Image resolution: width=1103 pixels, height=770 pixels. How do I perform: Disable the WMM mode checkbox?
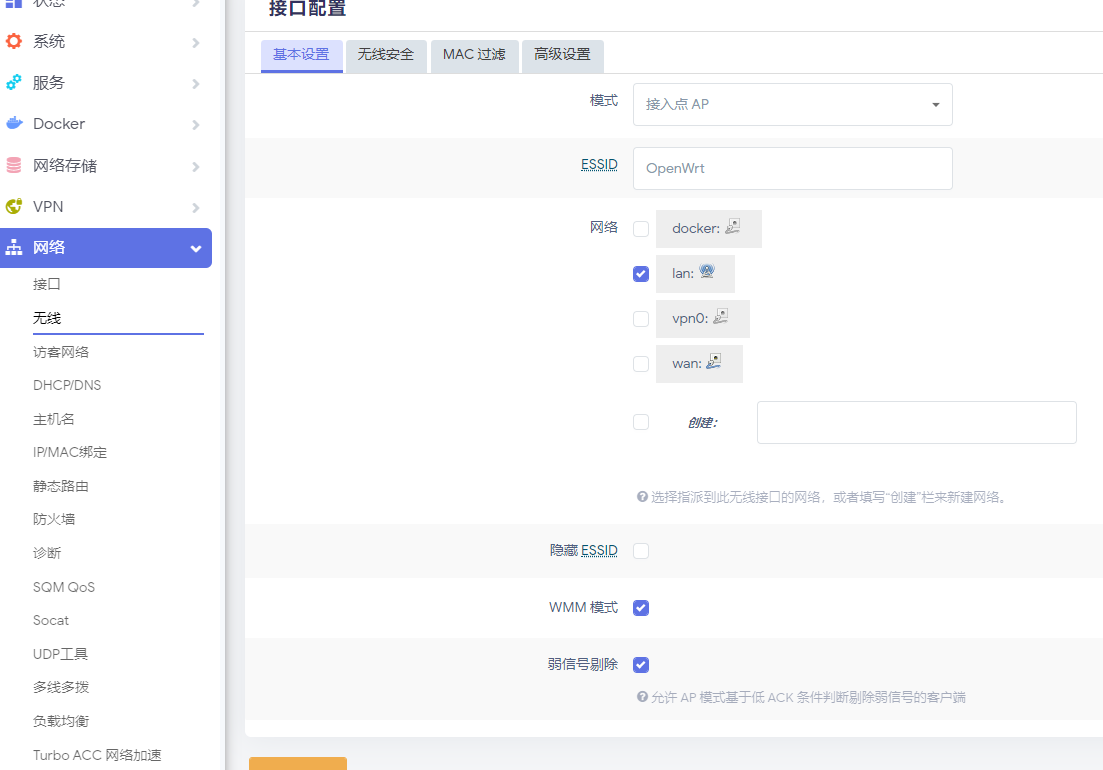pyautogui.click(x=641, y=608)
